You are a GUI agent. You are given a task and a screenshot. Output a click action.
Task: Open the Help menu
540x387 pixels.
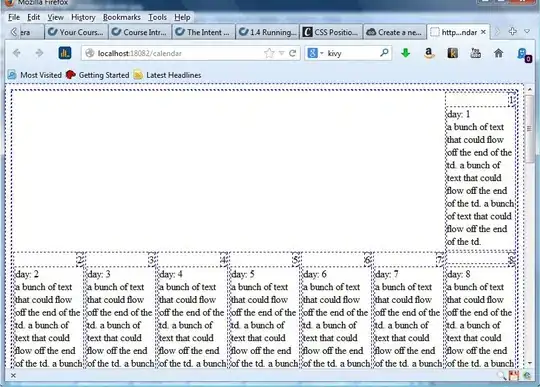point(182,17)
